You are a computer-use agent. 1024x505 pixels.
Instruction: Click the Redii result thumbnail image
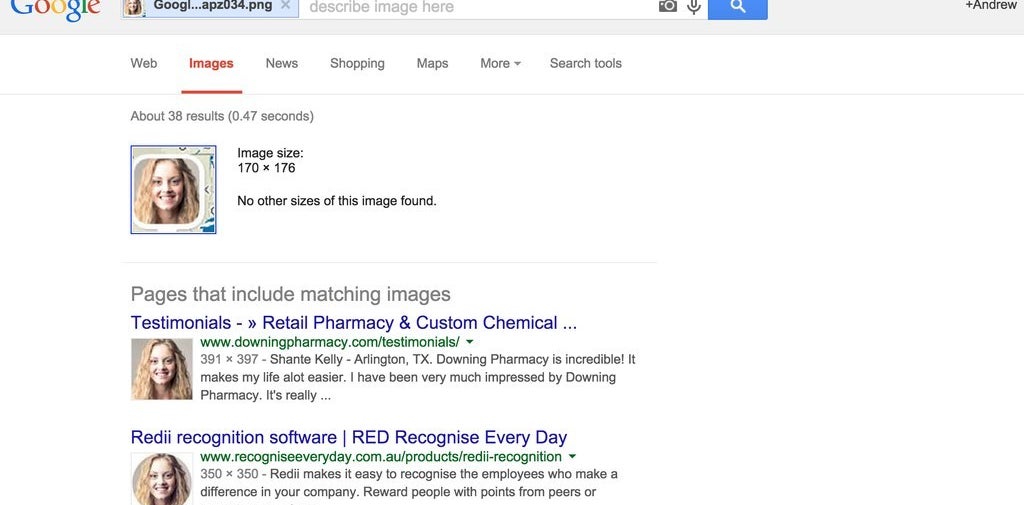click(x=162, y=478)
